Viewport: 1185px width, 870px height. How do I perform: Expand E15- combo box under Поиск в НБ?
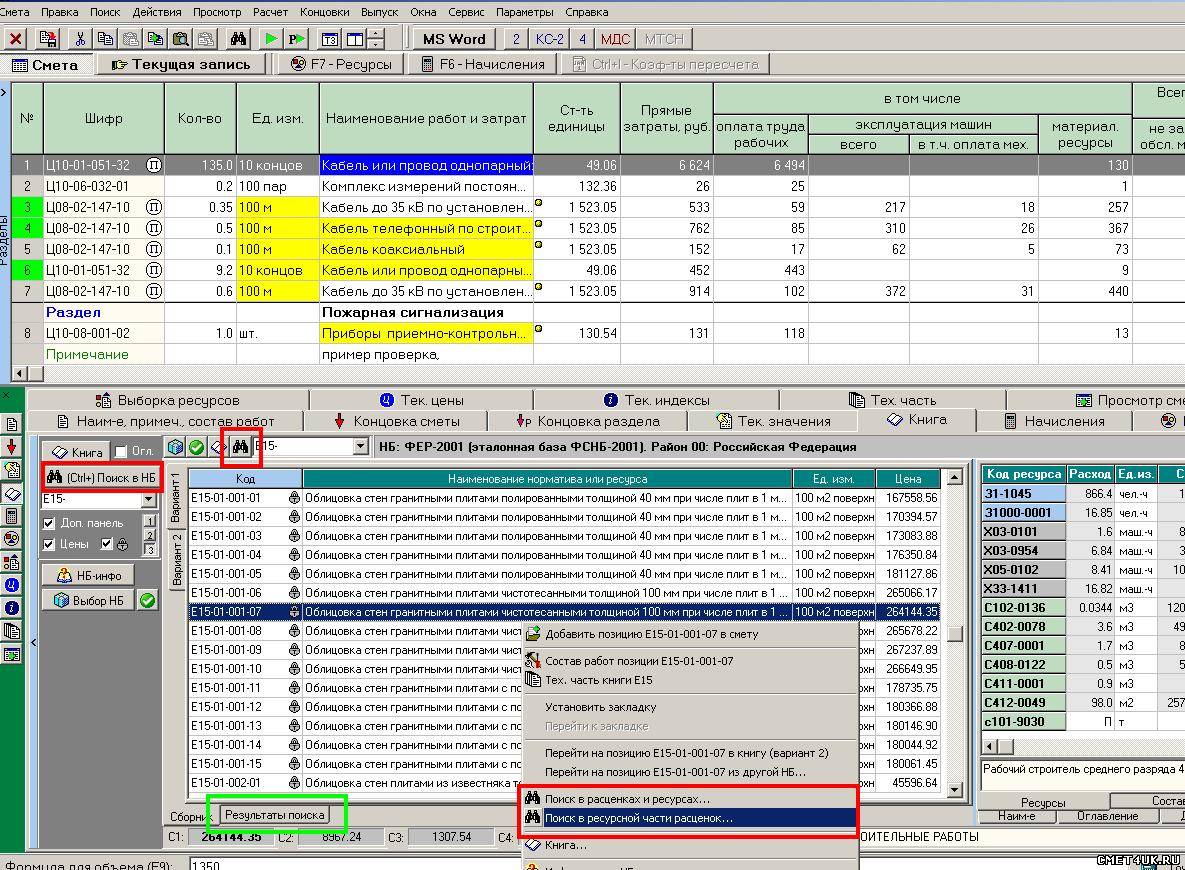click(x=149, y=499)
